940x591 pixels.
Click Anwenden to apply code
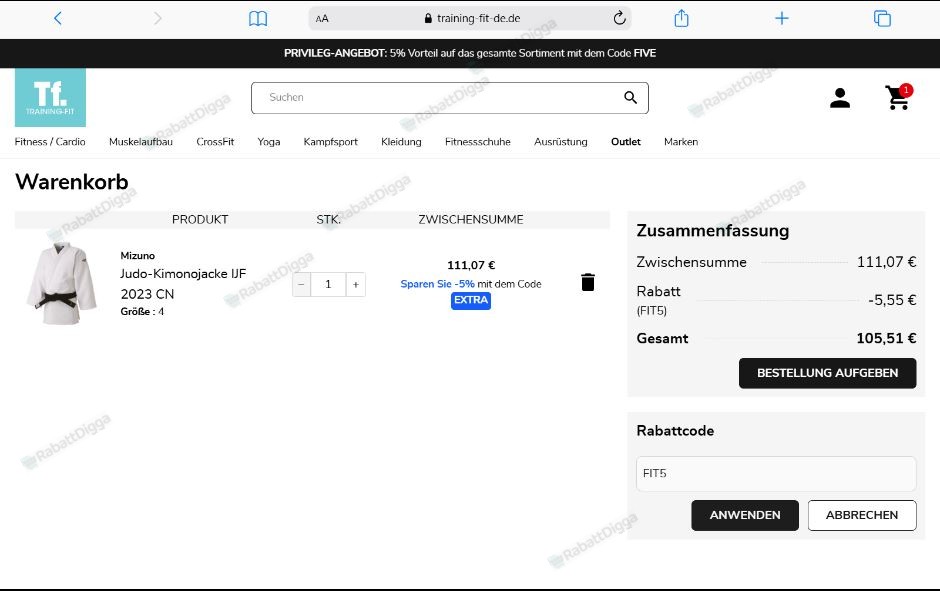pyautogui.click(x=745, y=515)
